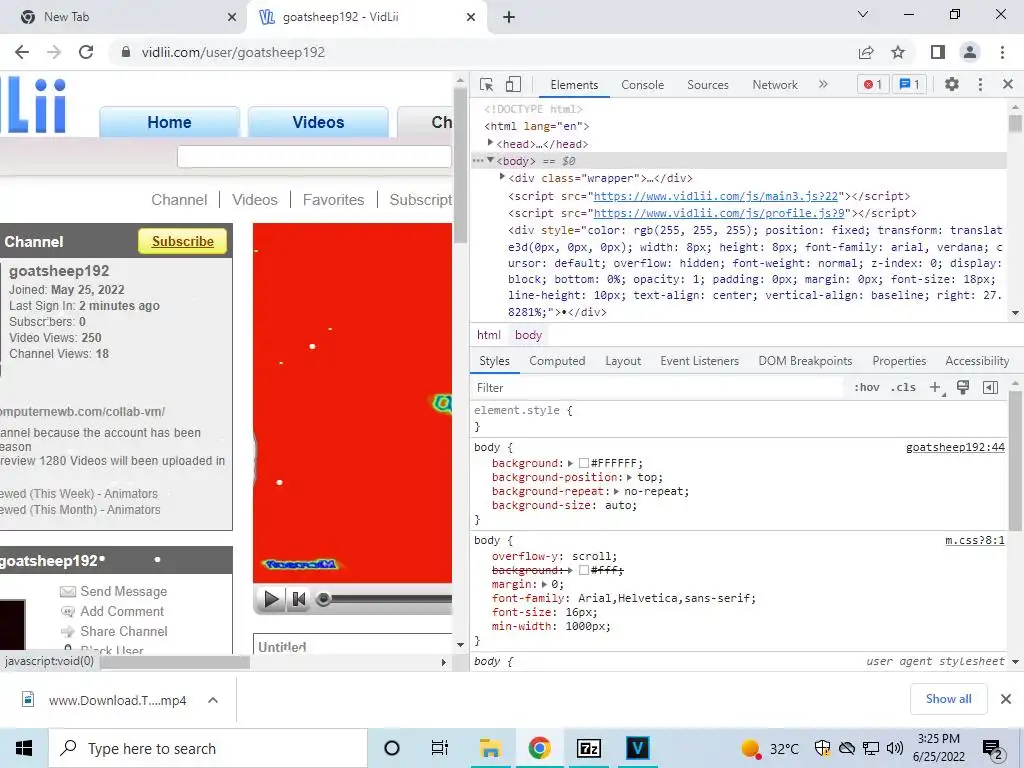Select the body breadcrumb
The width and height of the screenshot is (1024, 768).
pos(528,335)
